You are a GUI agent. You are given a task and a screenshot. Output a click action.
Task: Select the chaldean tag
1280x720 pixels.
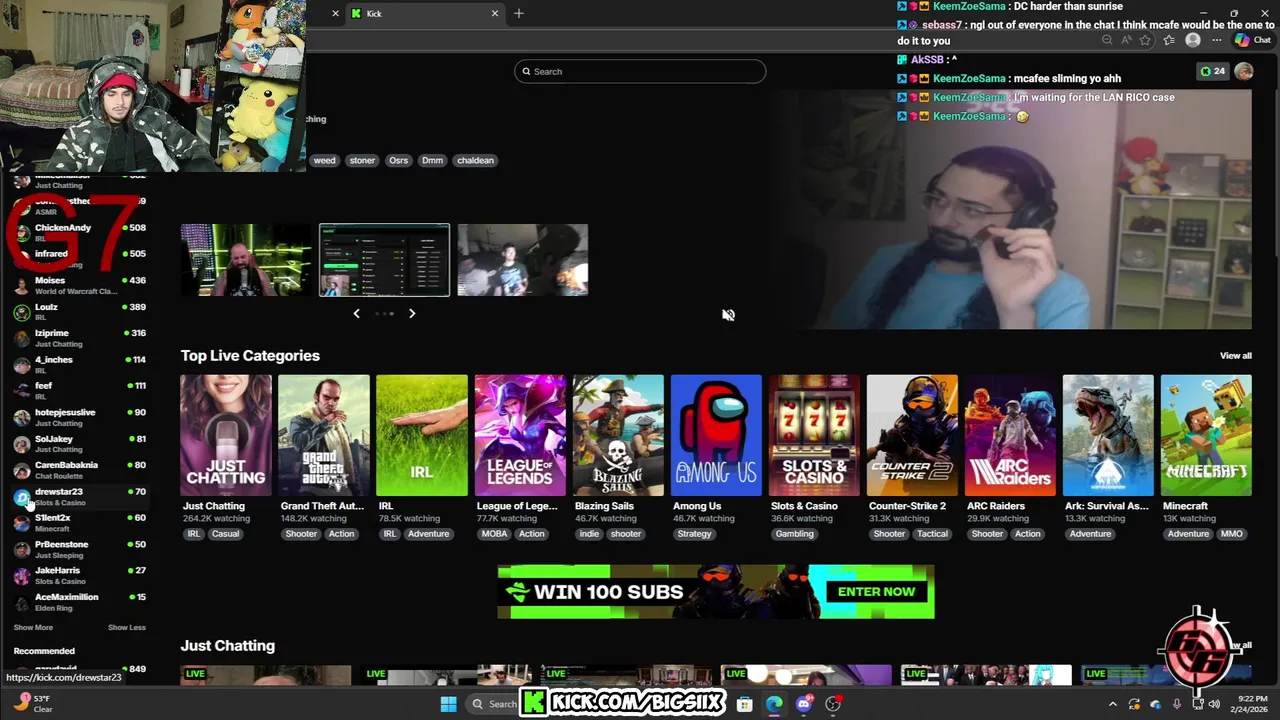(475, 160)
